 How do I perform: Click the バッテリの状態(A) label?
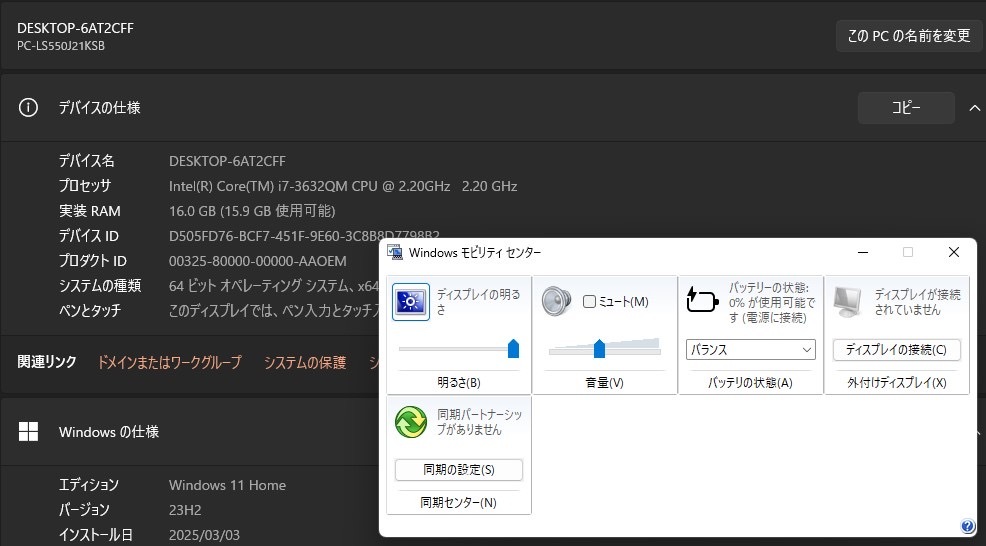pyautogui.click(x=750, y=382)
